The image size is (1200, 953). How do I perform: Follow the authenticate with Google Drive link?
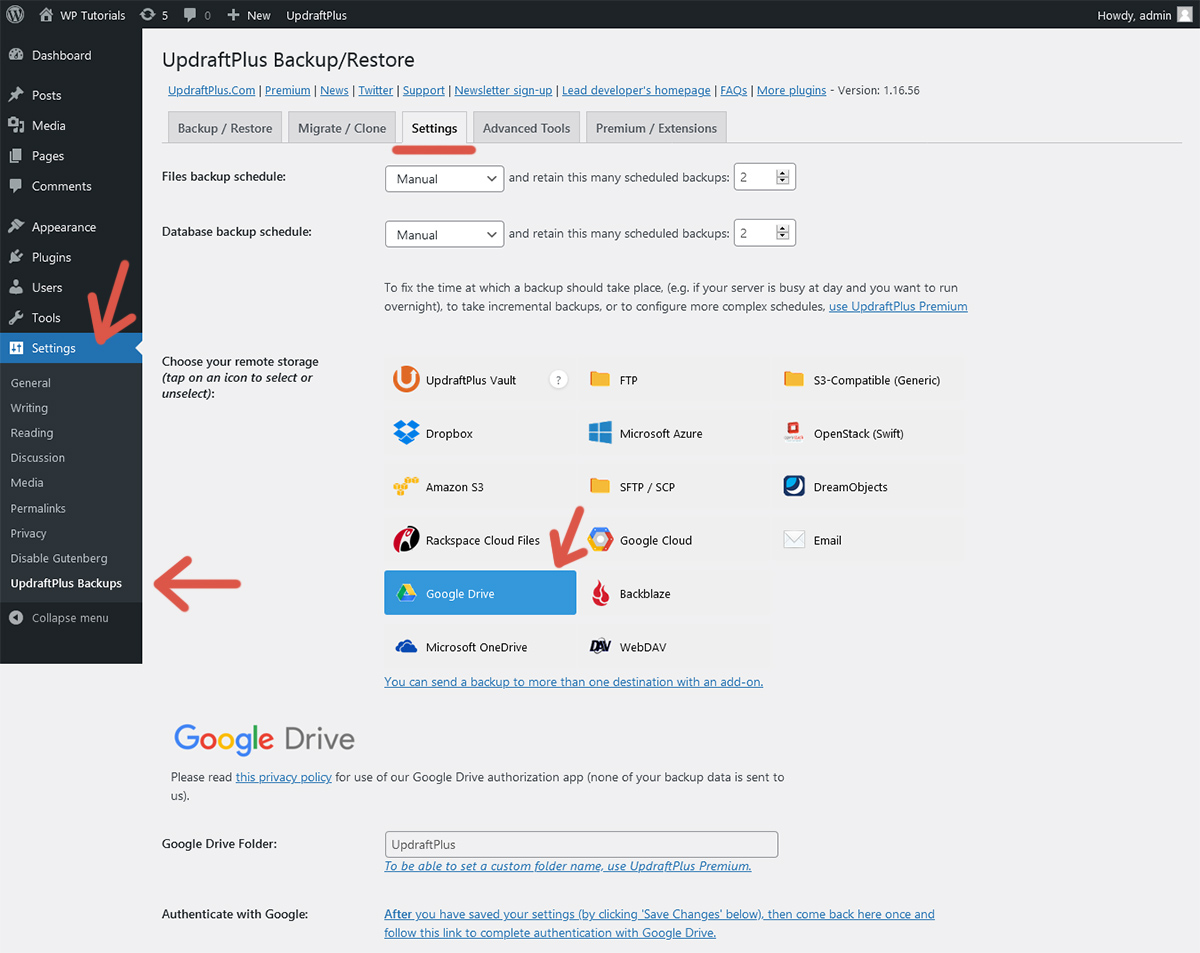(659, 923)
